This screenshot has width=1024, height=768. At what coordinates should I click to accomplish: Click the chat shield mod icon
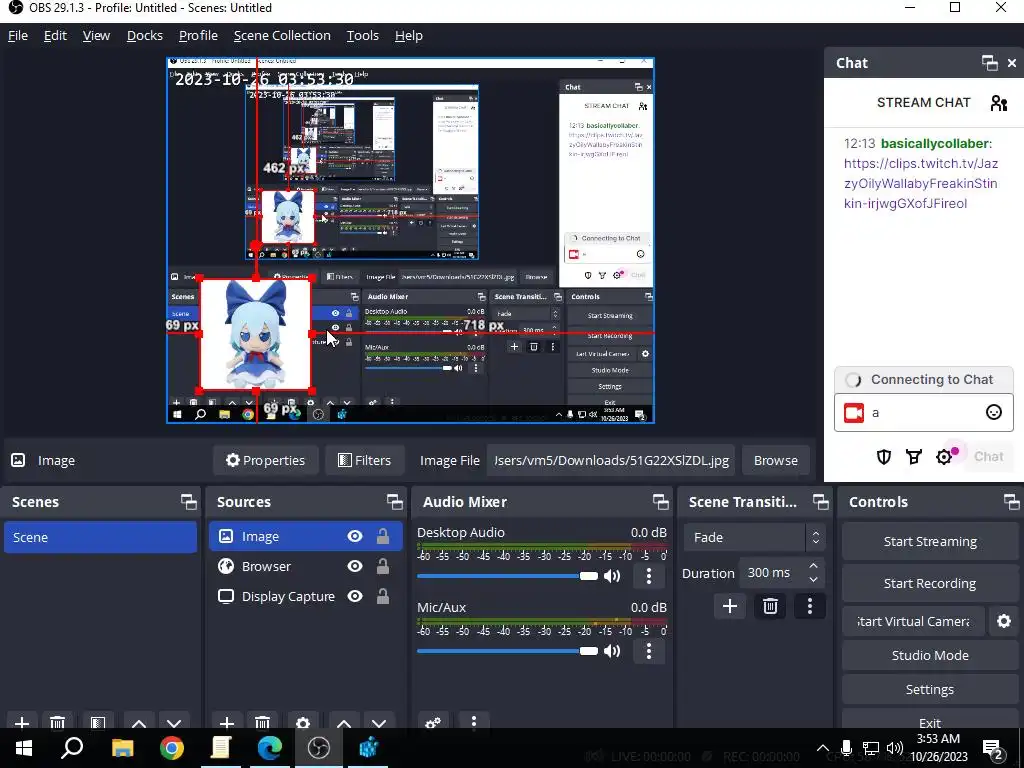pos(884,456)
